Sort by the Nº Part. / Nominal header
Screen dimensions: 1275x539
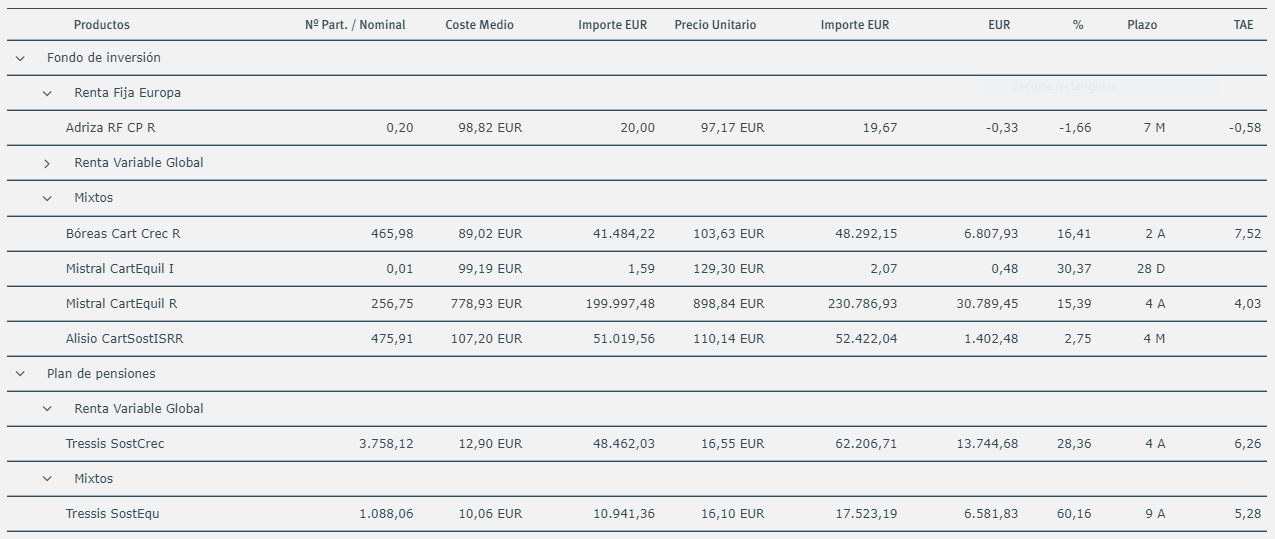pyautogui.click(x=355, y=25)
